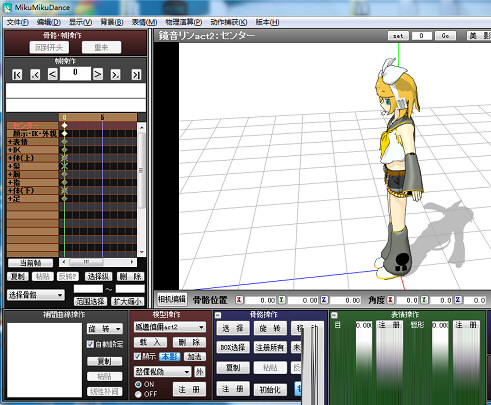The width and height of the screenshot is (491, 405).
Task: Open the 显示(V) menu
Action: (x=80, y=22)
